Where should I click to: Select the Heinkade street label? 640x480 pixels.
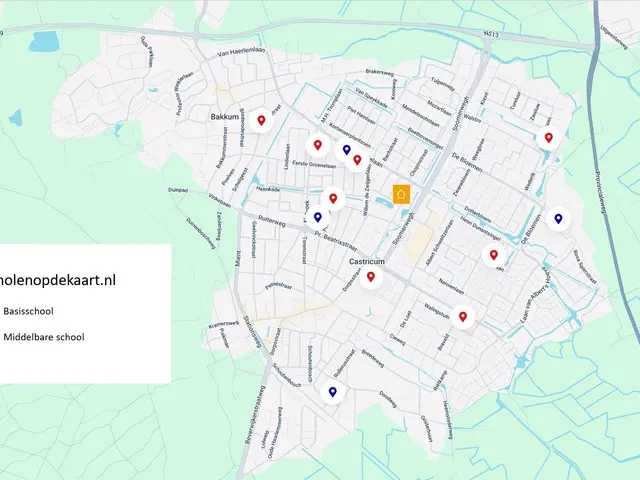pos(268,189)
